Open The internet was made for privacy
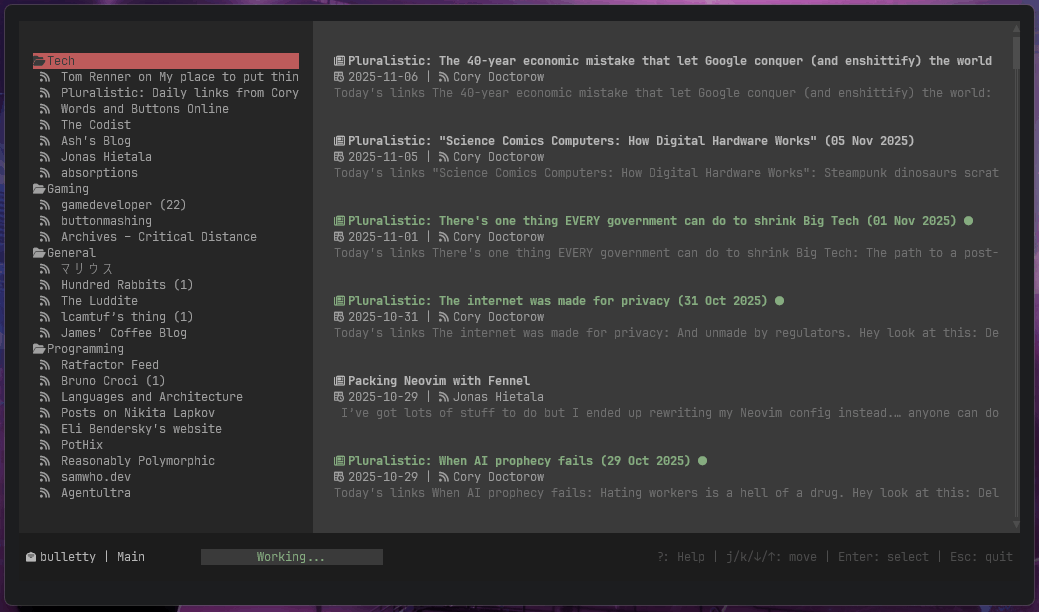Image resolution: width=1039 pixels, height=612 pixels. tap(557, 301)
